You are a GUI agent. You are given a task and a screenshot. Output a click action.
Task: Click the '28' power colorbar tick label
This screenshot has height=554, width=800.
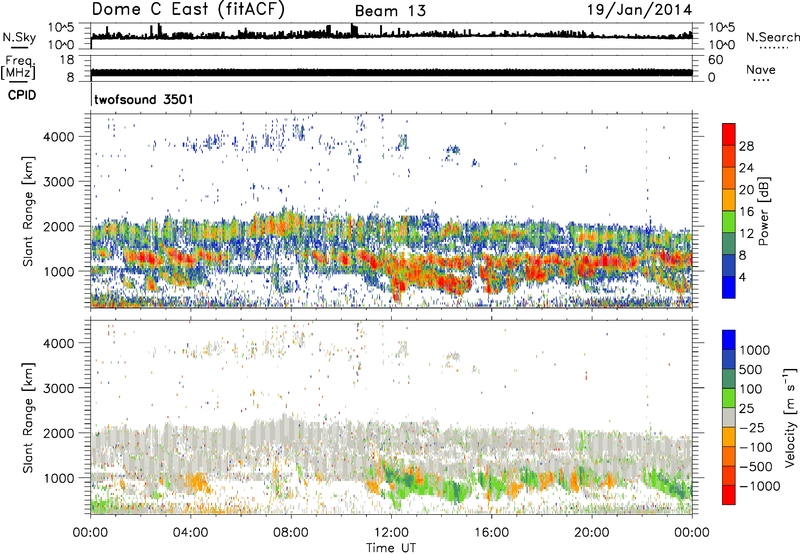click(746, 146)
